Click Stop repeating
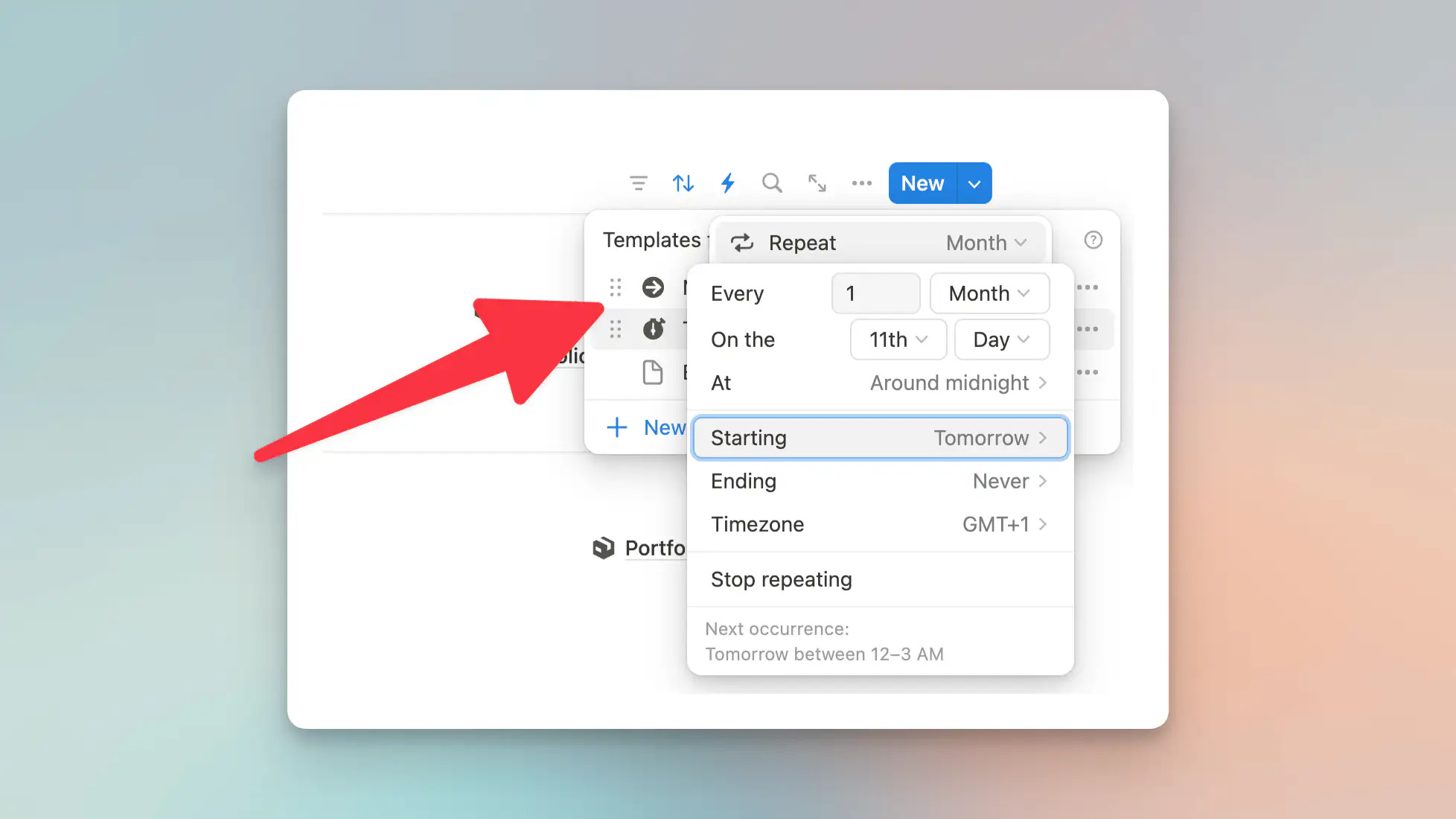1456x819 pixels. [x=781, y=579]
